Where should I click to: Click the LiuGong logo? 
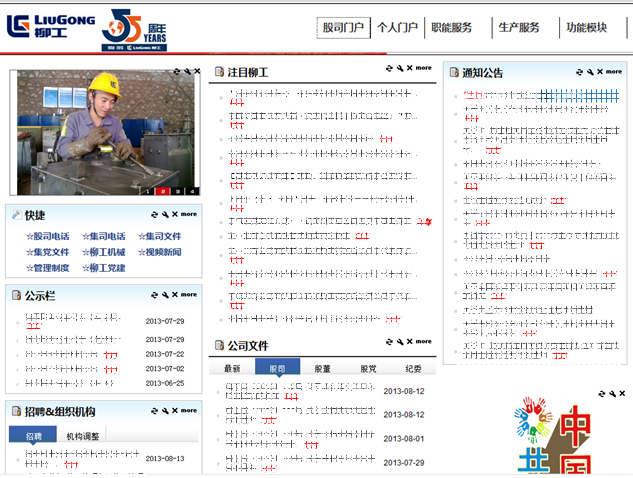[50, 29]
